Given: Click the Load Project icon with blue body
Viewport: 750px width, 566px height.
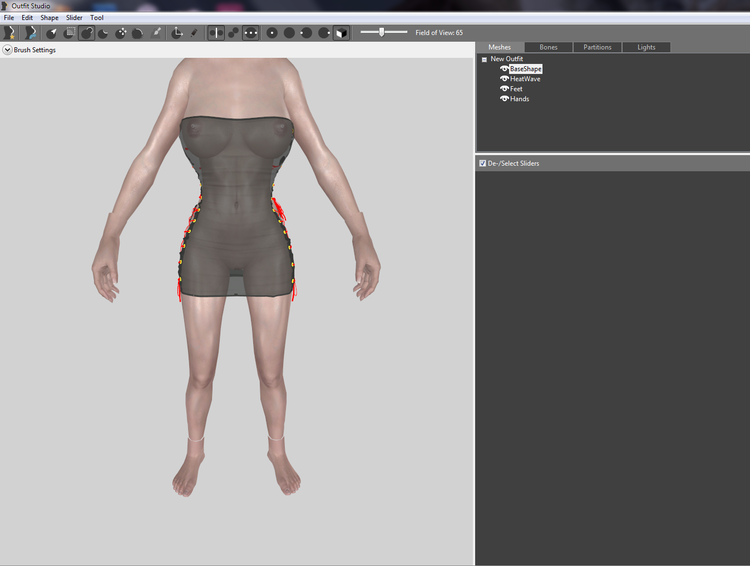Looking at the screenshot, I should click(x=31, y=33).
